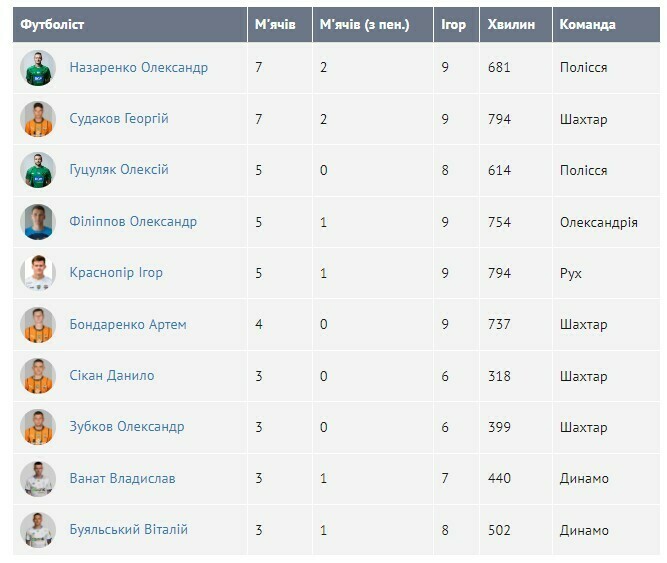
Task: Sort by the М'ячів column header
Action: [275, 24]
